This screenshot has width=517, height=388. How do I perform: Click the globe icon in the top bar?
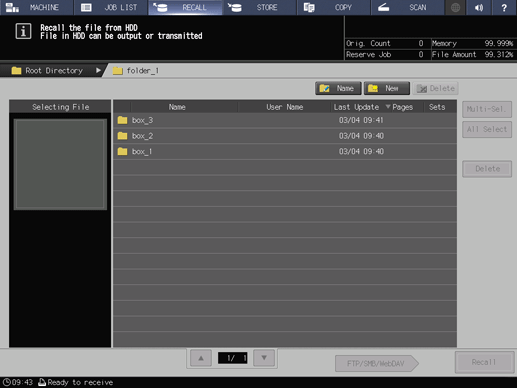pyautogui.click(x=455, y=7)
